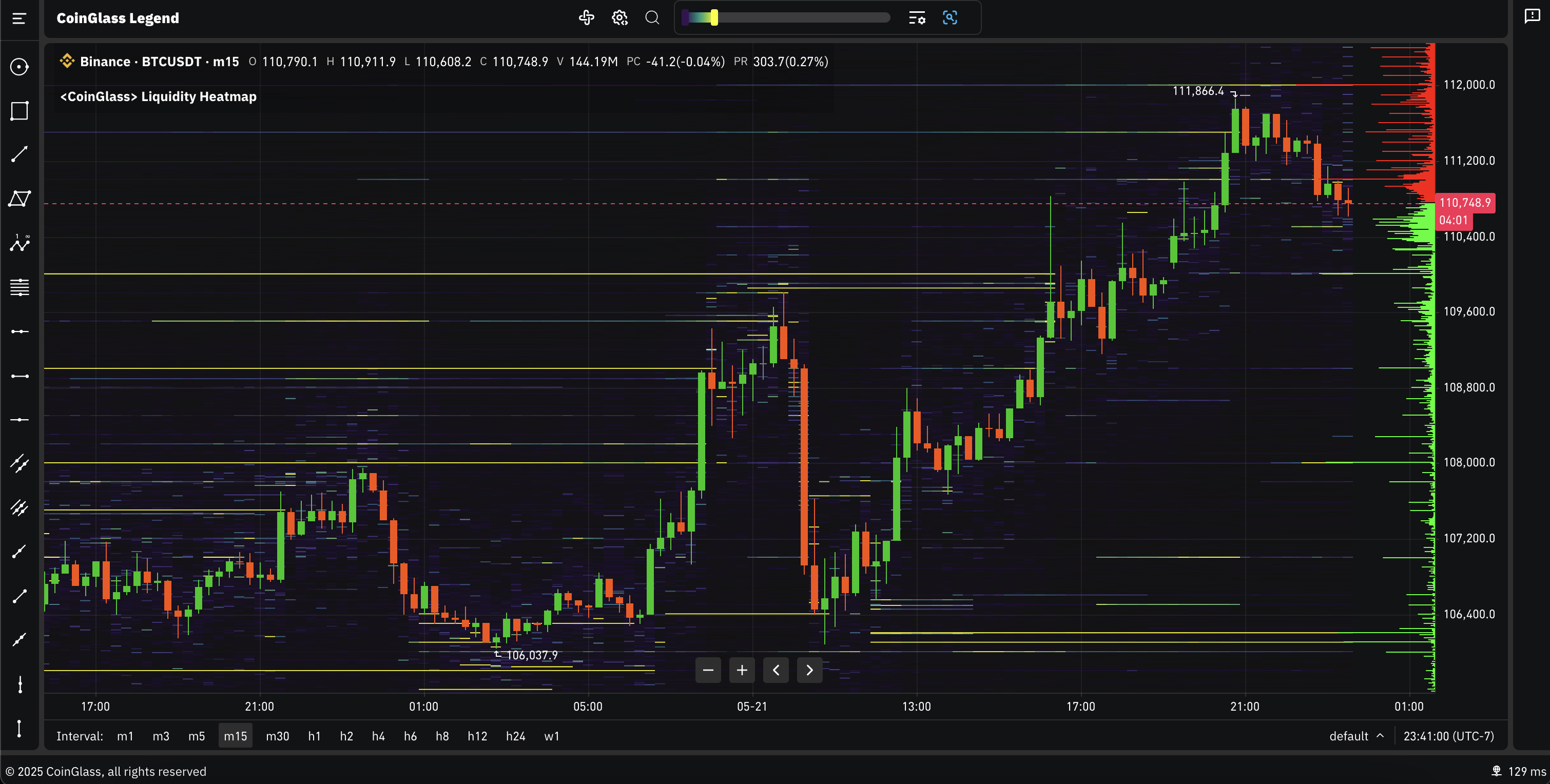Click the 110,748.9 price label
Viewport: 1550px width, 784px height.
click(x=1466, y=203)
